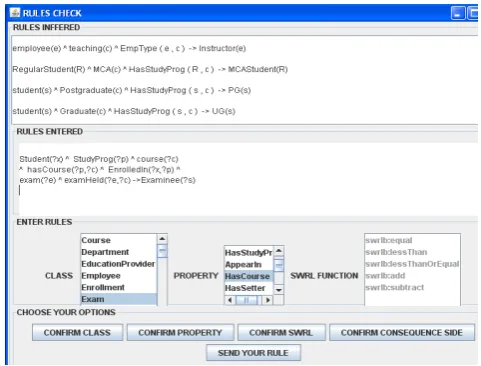Click the hasCourse(?p,?c) entered rule line
Viewport: 481px width, 366px height.
click(100, 170)
